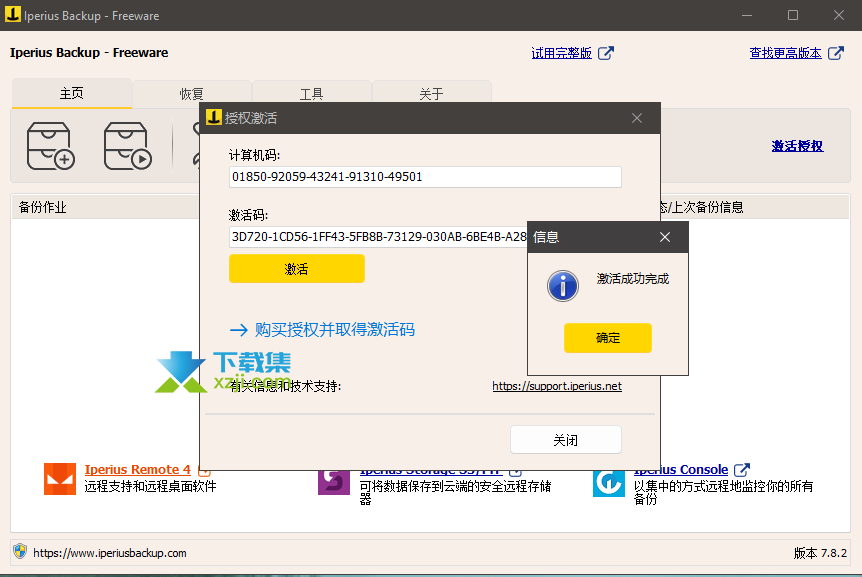The height and width of the screenshot is (577, 862).
Task: Click the 上次备份信息 column header
Action: (x=755, y=207)
